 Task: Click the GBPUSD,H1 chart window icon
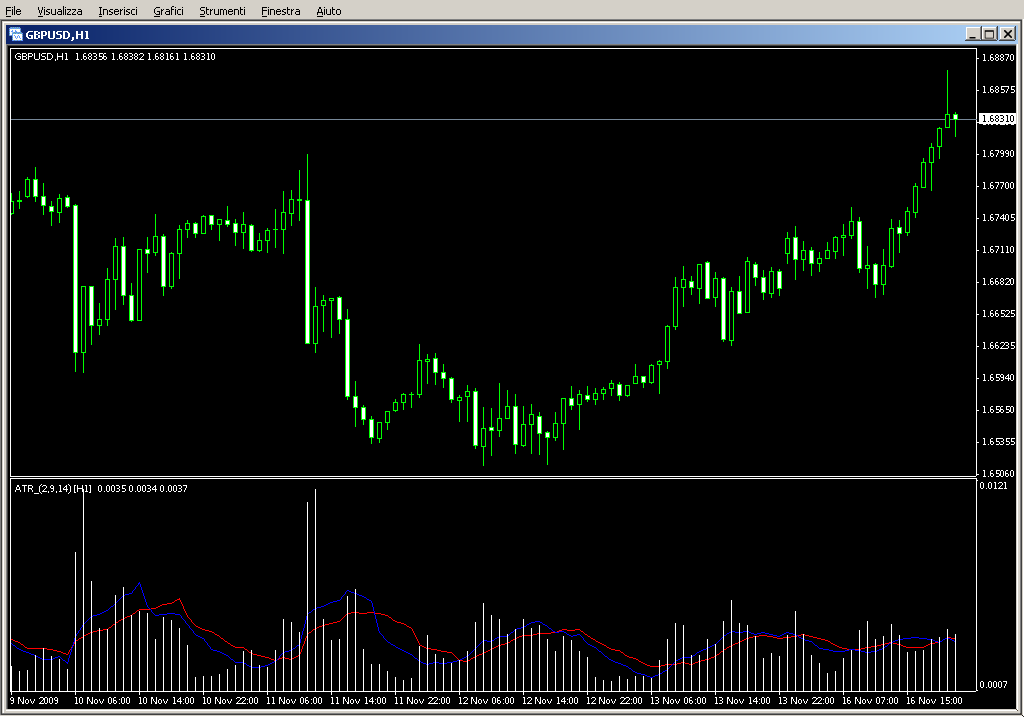click(x=16, y=35)
